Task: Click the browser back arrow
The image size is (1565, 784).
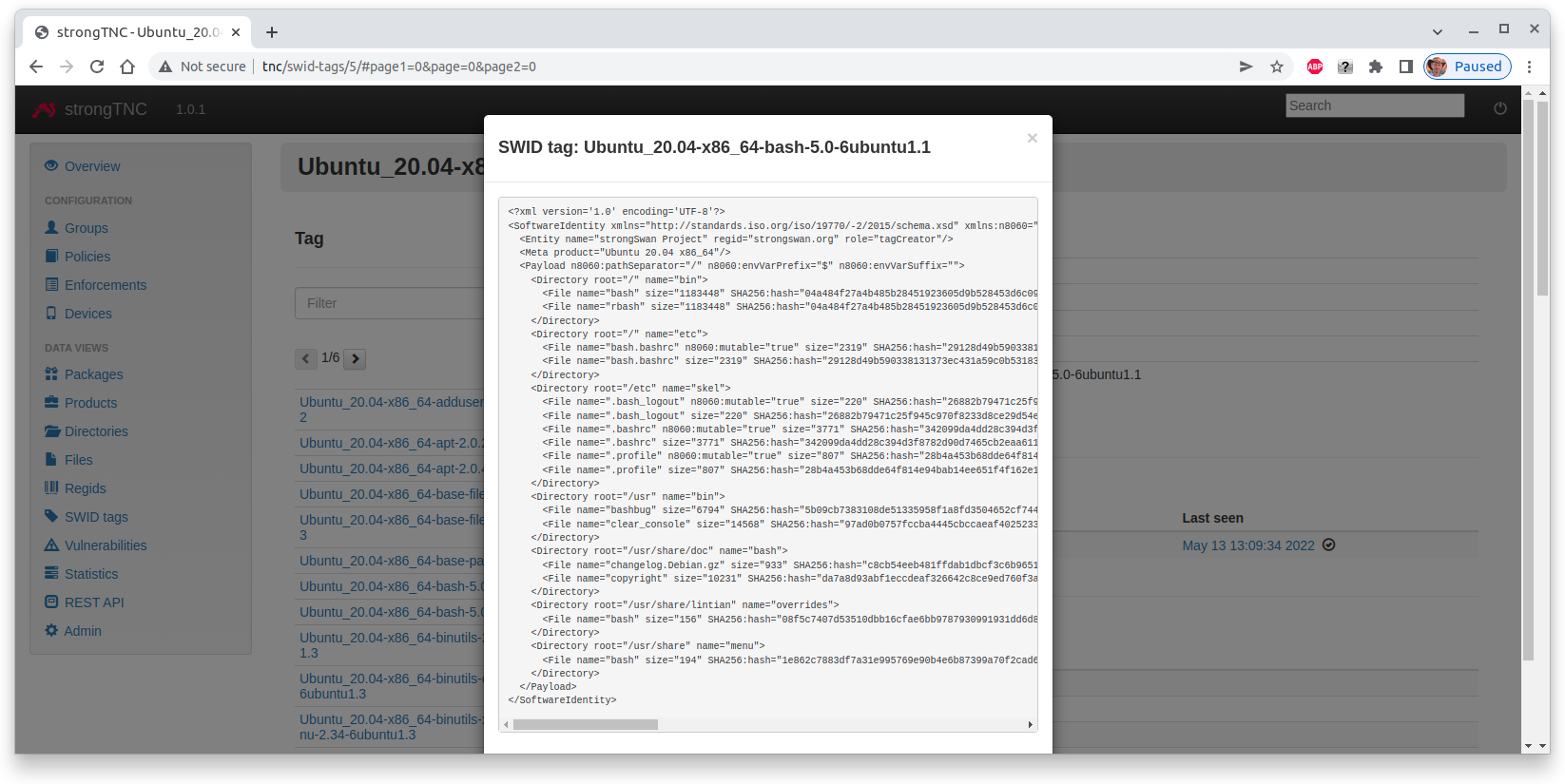Action: point(36,67)
